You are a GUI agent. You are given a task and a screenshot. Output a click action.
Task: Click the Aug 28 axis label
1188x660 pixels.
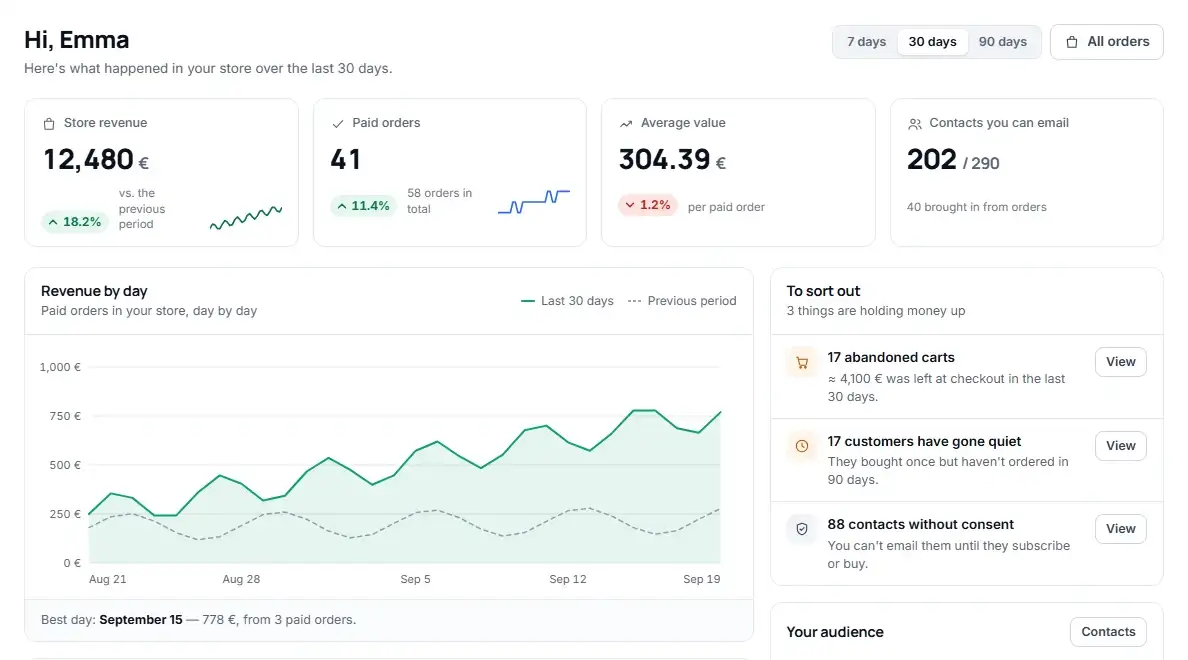tap(241, 579)
